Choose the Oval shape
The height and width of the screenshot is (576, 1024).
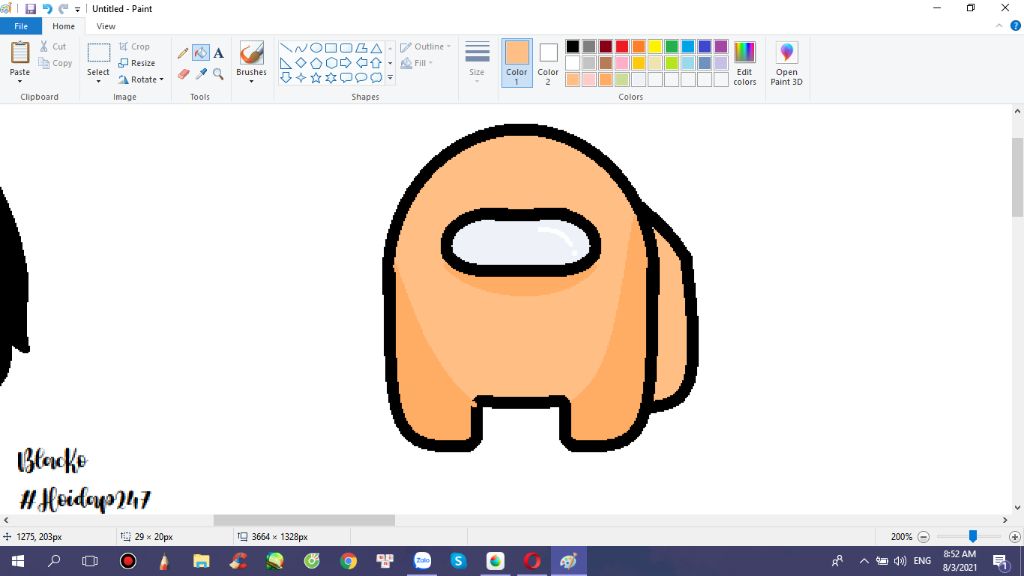[316, 48]
